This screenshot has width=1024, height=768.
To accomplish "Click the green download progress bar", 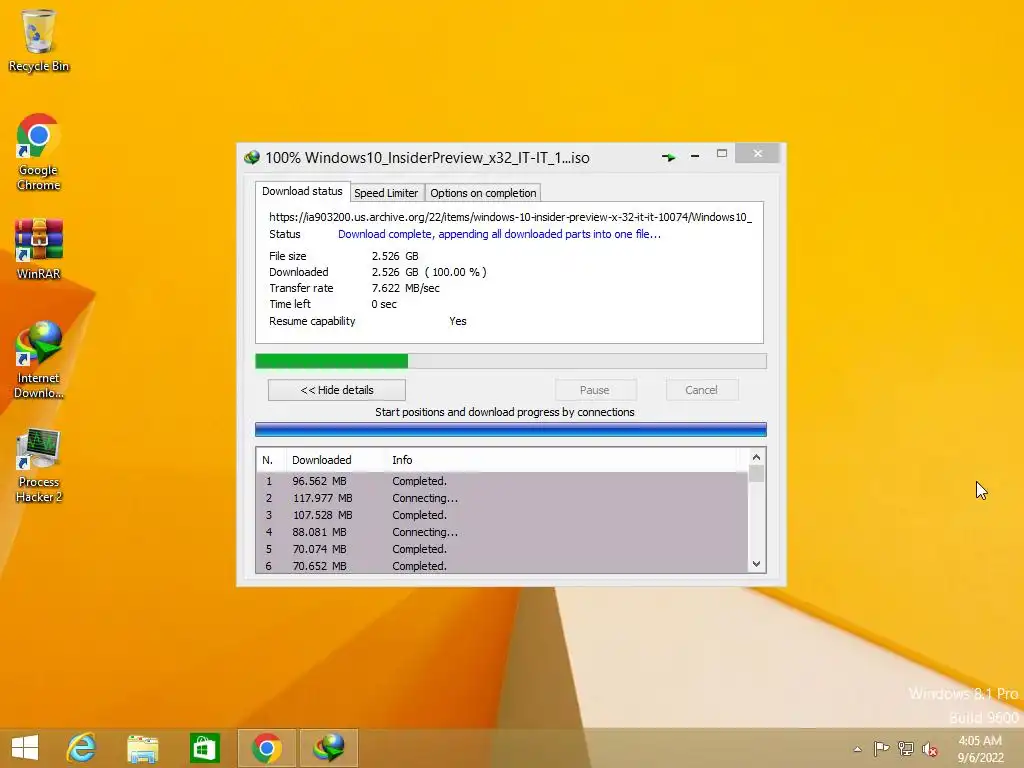I will point(511,361).
